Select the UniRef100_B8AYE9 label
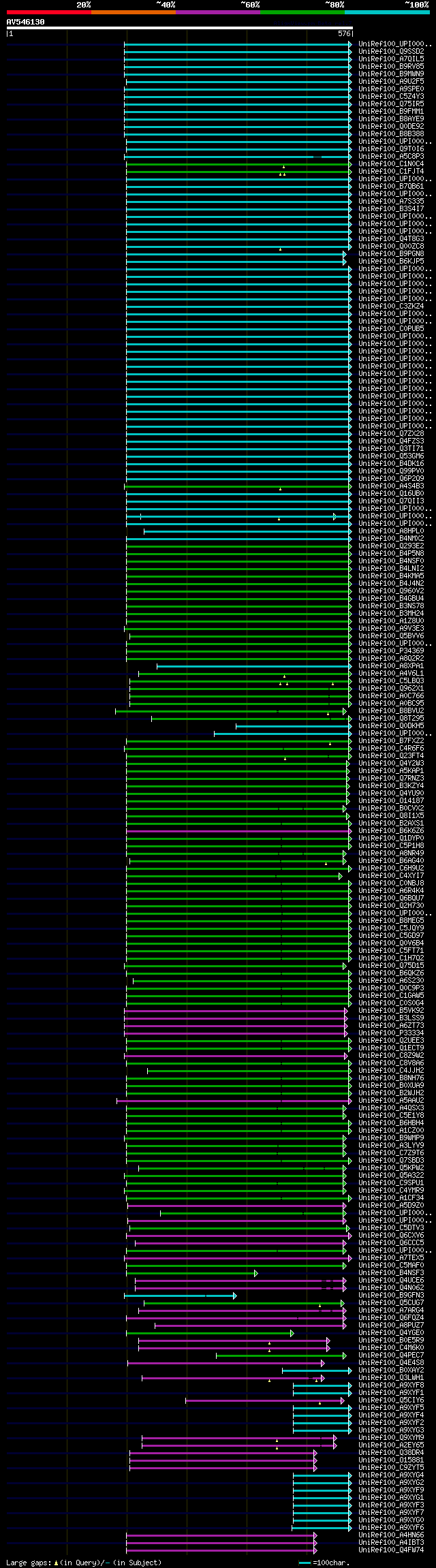 pos(391,119)
